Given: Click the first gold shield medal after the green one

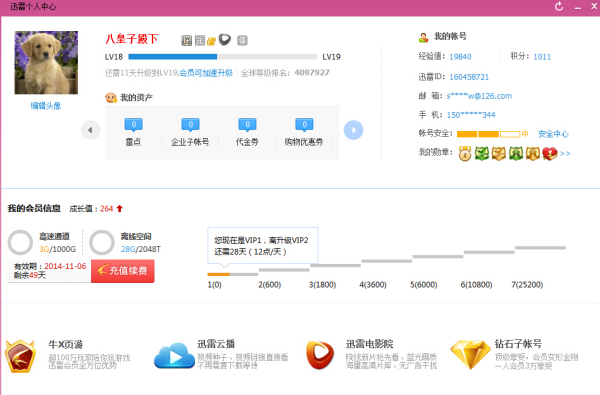Looking at the screenshot, I should (x=499, y=153).
